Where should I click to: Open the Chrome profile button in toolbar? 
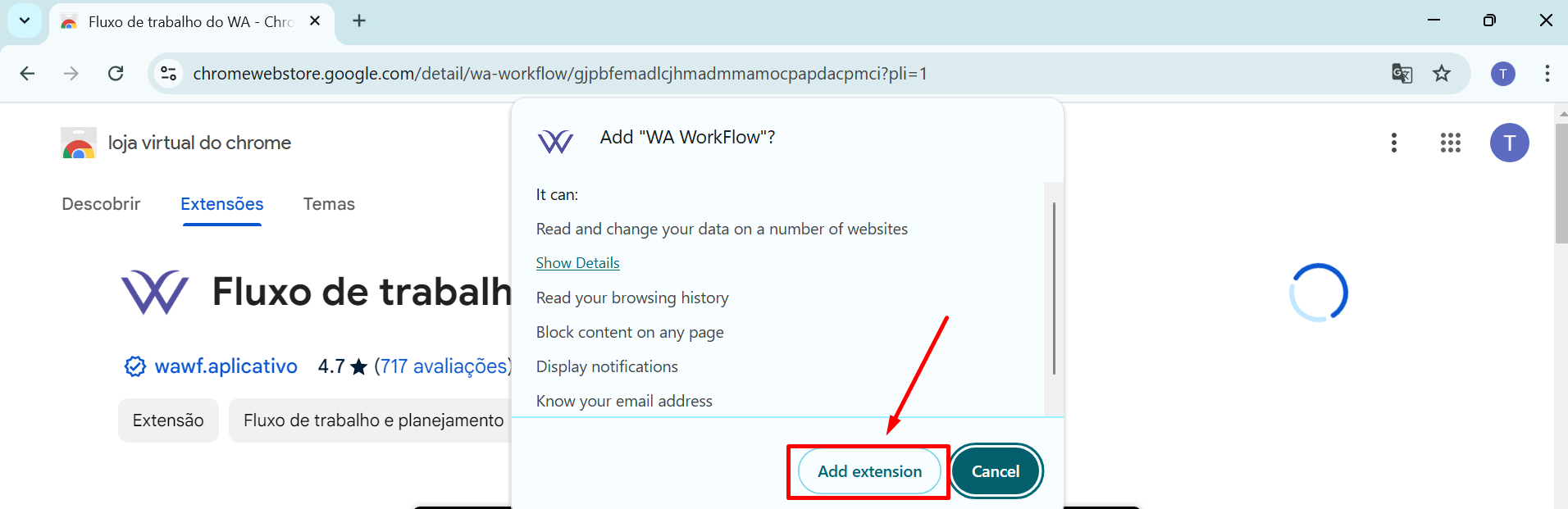click(x=1502, y=74)
